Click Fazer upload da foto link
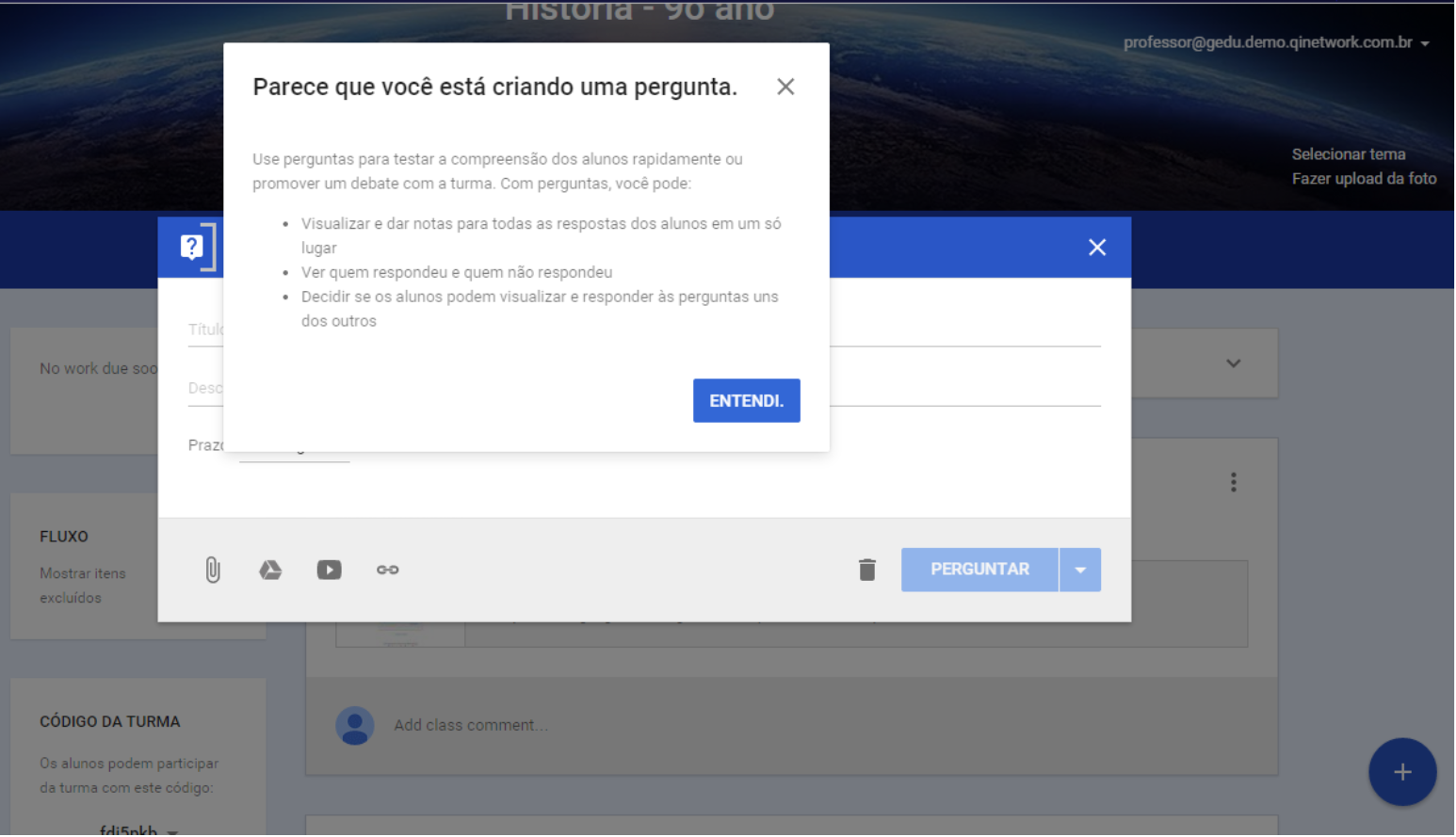The width and height of the screenshot is (1456, 837). tap(1363, 179)
